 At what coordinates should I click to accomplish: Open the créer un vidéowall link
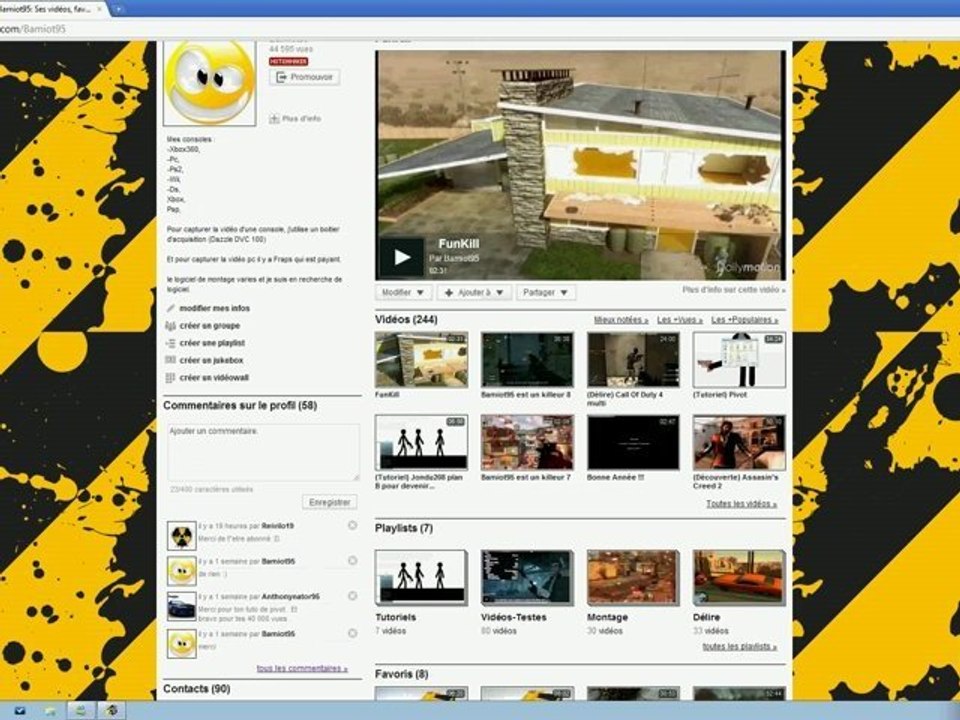(214, 378)
